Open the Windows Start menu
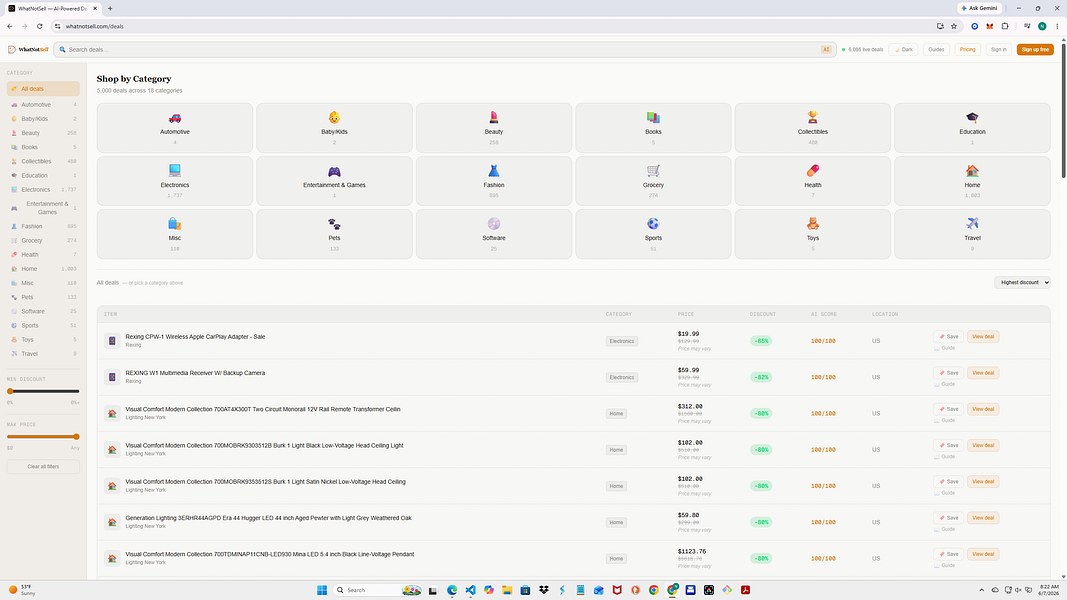The image size is (1067, 600). 322,590
